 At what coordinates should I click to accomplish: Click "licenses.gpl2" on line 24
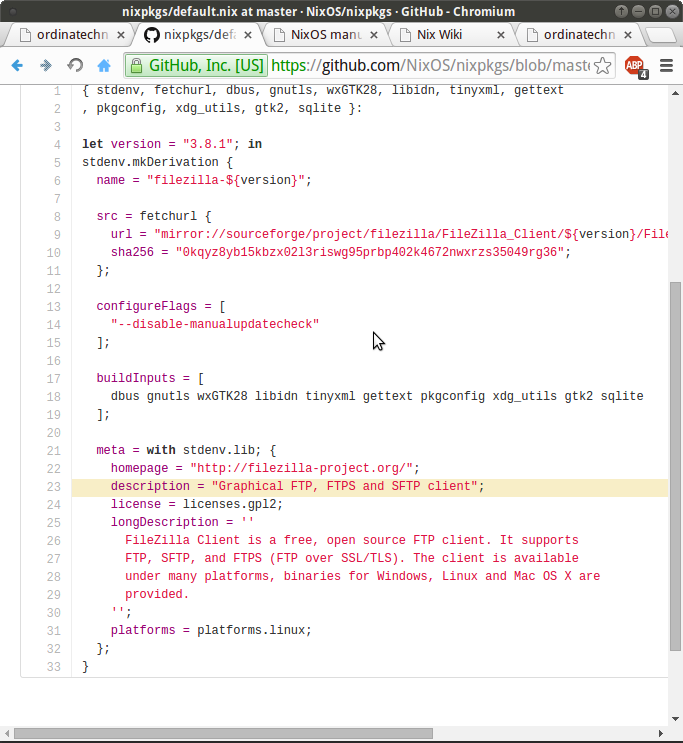[x=229, y=504]
